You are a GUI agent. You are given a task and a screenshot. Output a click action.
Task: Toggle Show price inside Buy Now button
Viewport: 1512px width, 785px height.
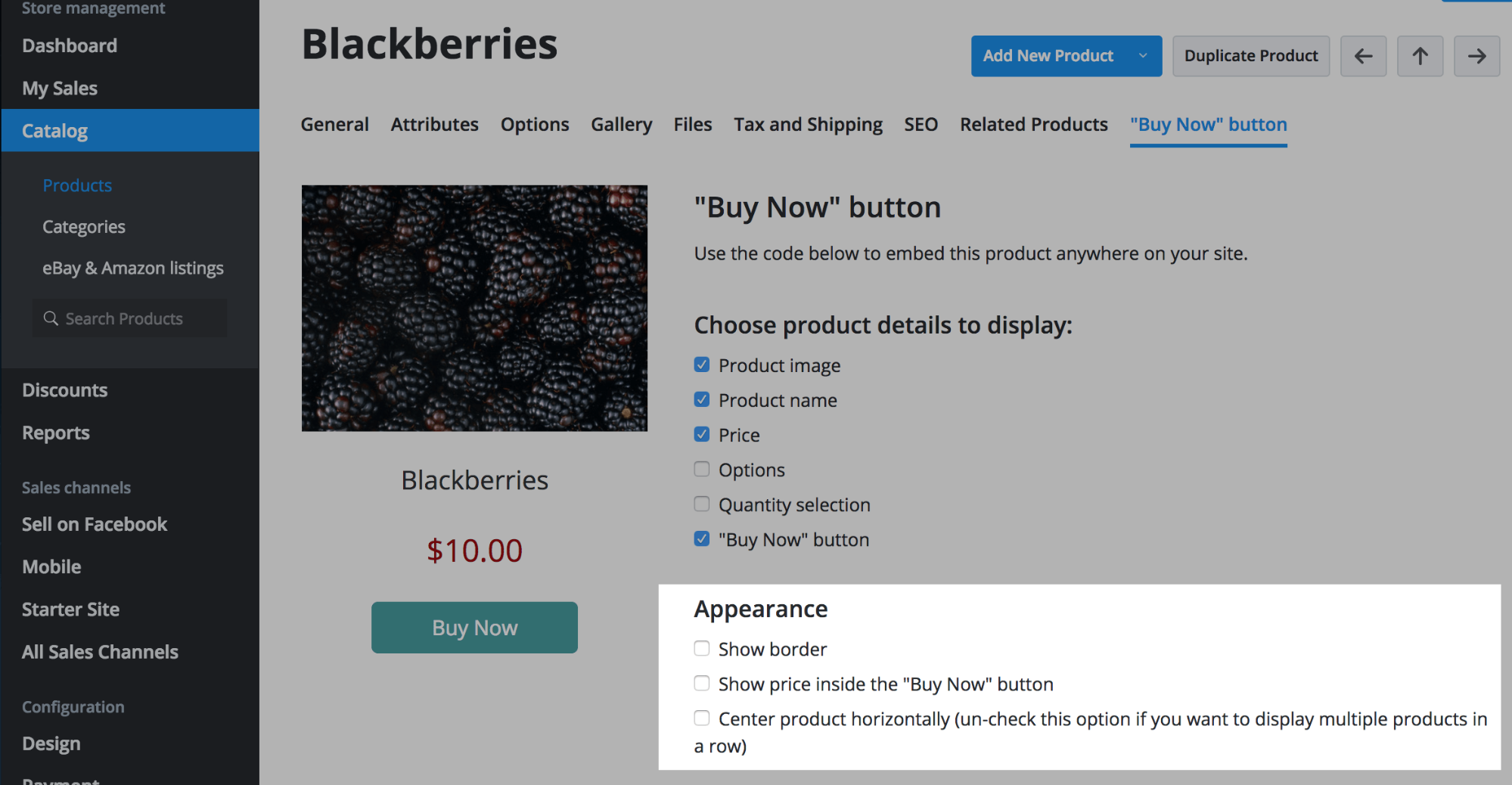click(702, 684)
